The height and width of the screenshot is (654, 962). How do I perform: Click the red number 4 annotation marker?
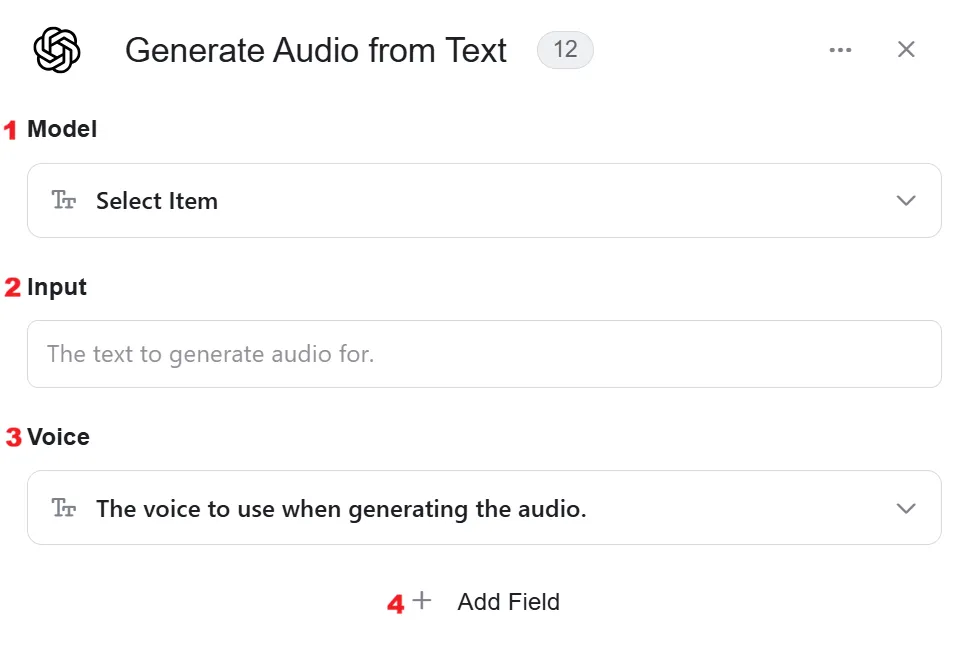point(396,604)
